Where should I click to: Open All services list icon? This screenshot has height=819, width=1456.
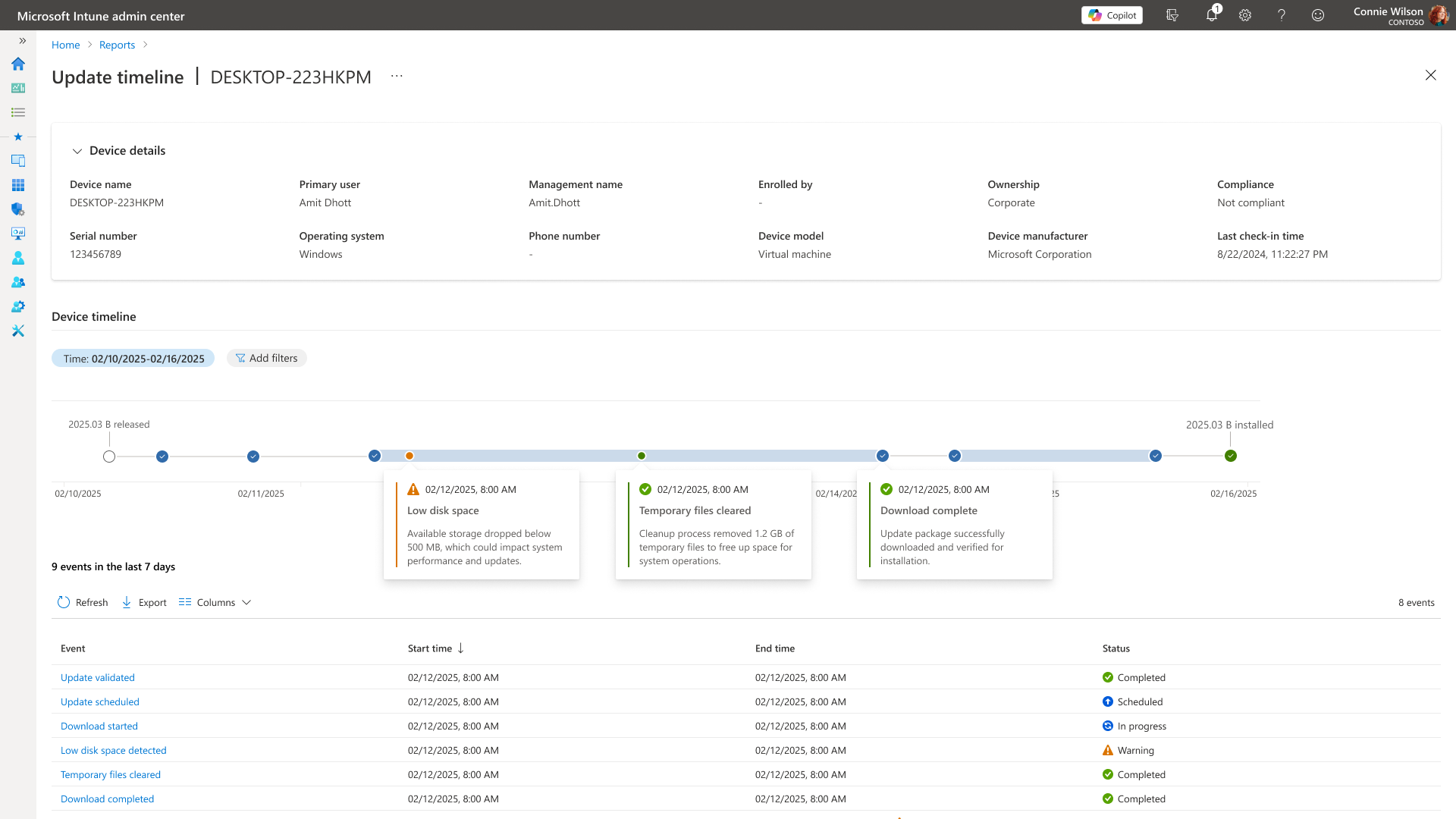(18, 112)
